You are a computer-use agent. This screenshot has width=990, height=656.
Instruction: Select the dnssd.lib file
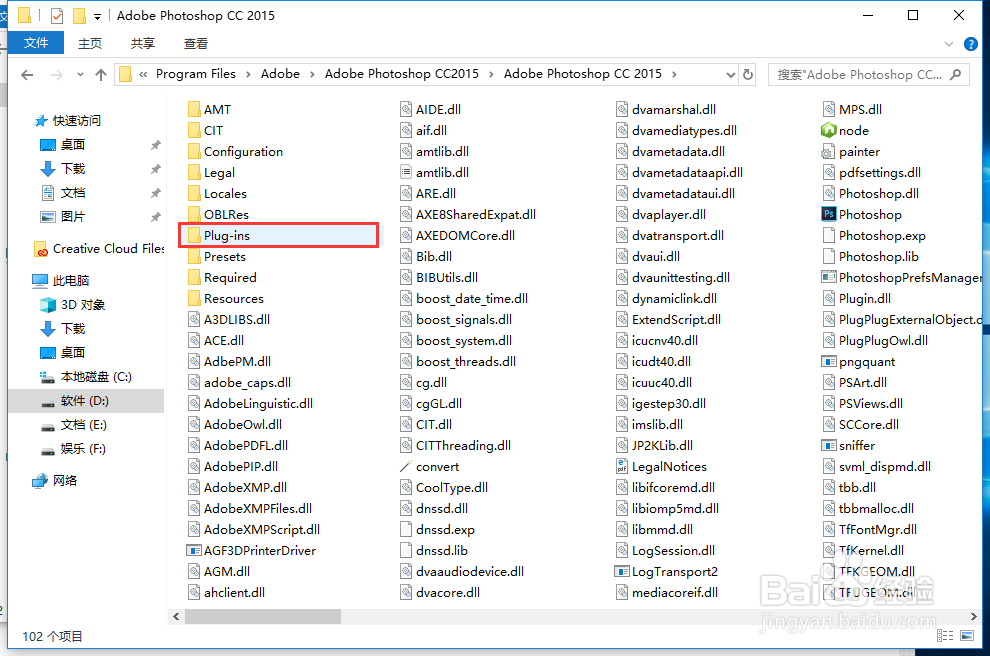pyautogui.click(x=434, y=551)
